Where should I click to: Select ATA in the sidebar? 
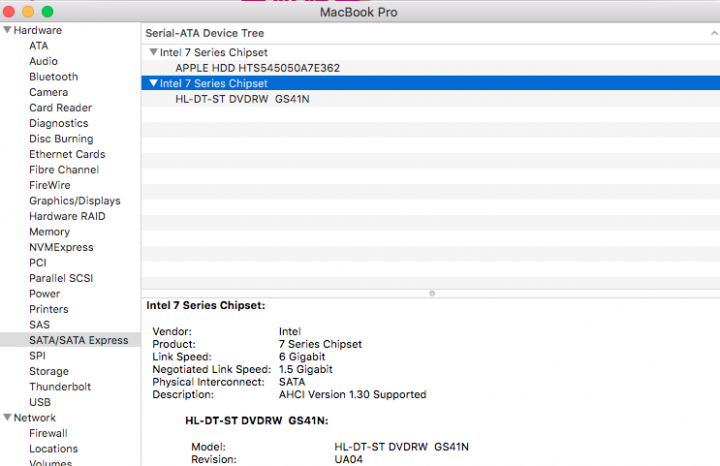tap(39, 45)
